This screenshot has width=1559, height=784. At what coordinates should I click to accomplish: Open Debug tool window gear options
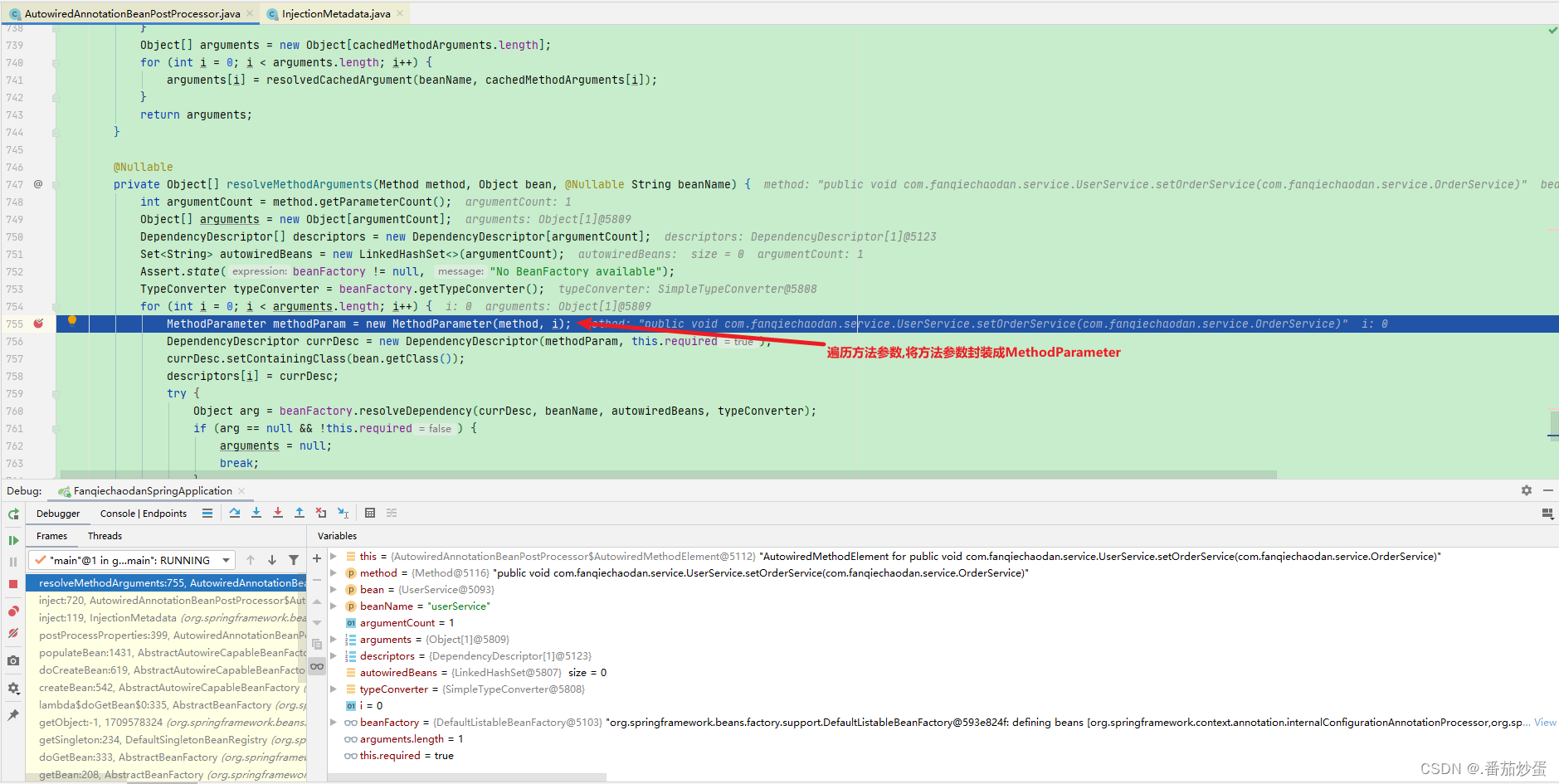pyautogui.click(x=1527, y=491)
